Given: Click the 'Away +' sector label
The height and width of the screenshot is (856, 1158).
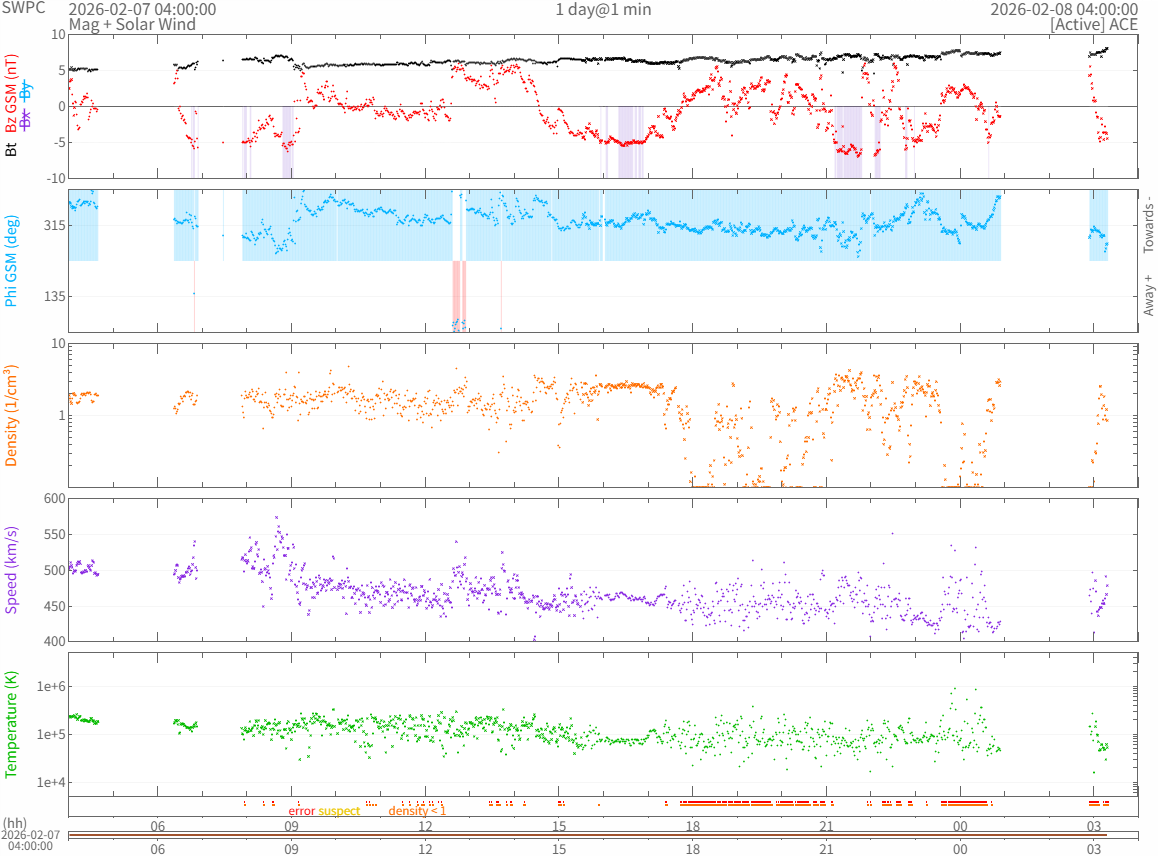Looking at the screenshot, I should [1148, 296].
